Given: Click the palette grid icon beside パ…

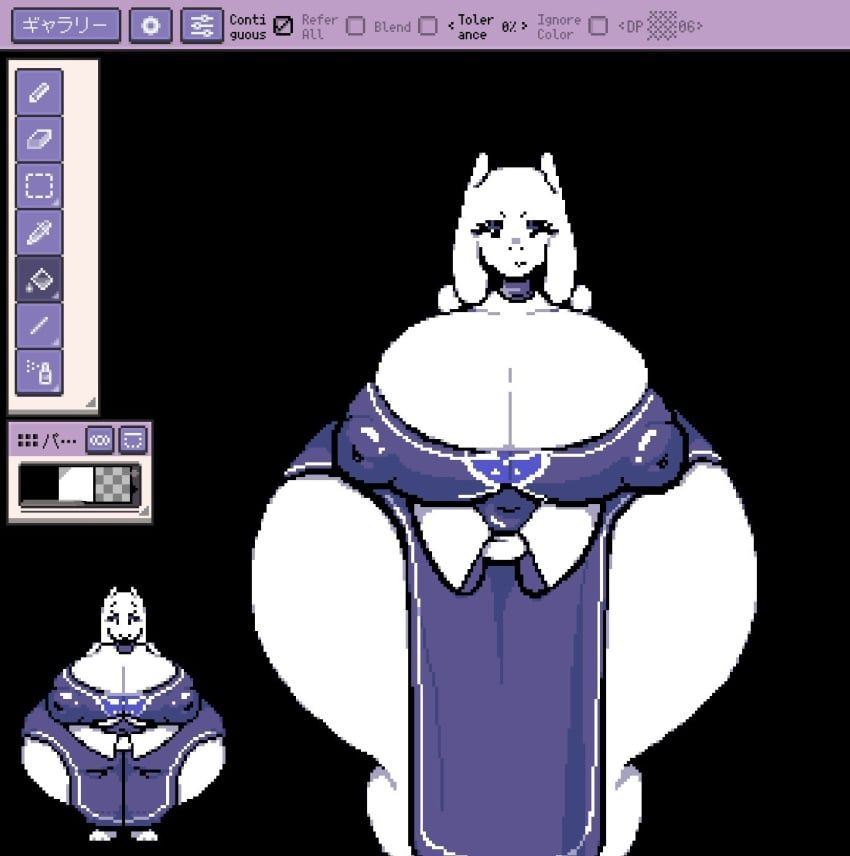Looking at the screenshot, I should click(x=27, y=440).
